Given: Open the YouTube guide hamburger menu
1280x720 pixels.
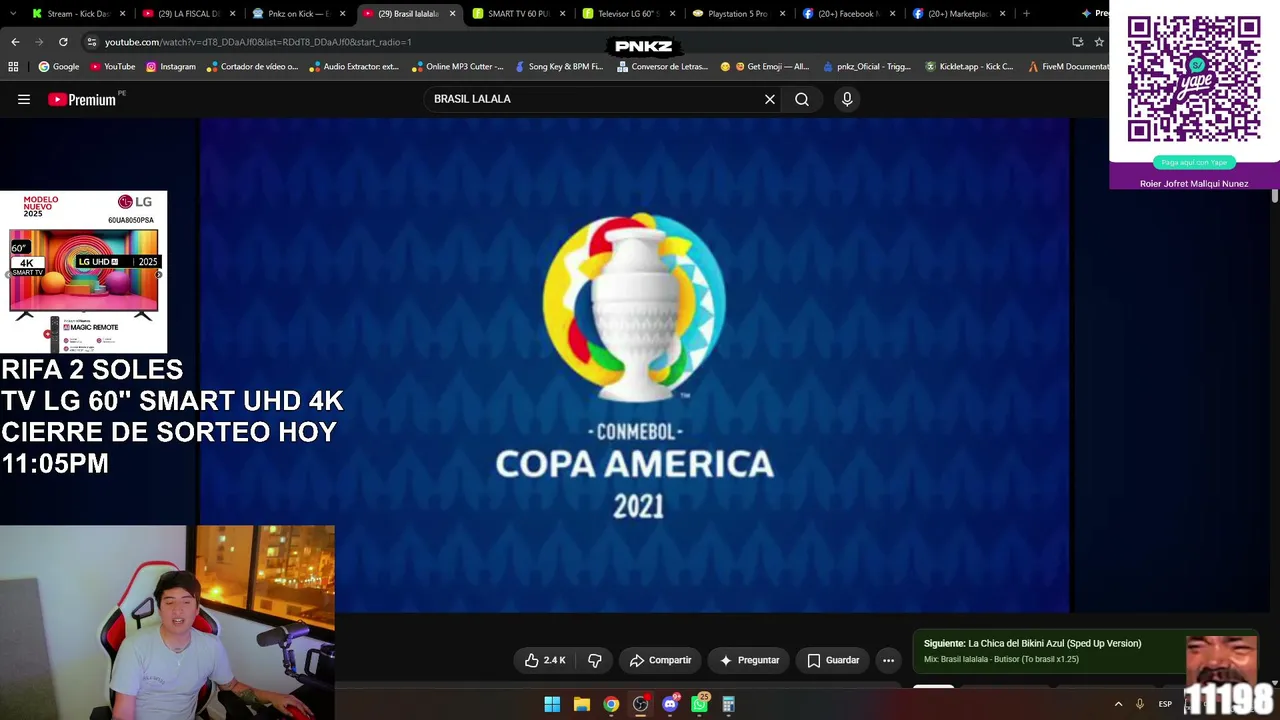Looking at the screenshot, I should tap(24, 99).
